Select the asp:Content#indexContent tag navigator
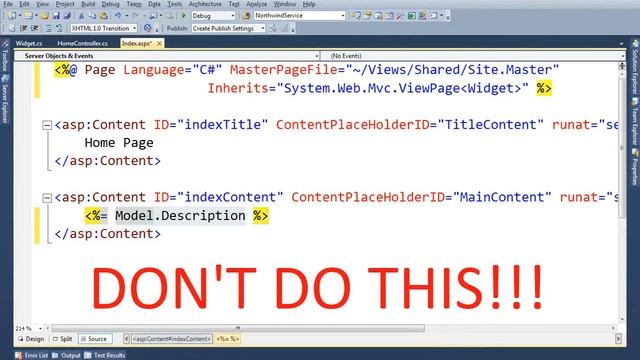 coord(172,339)
